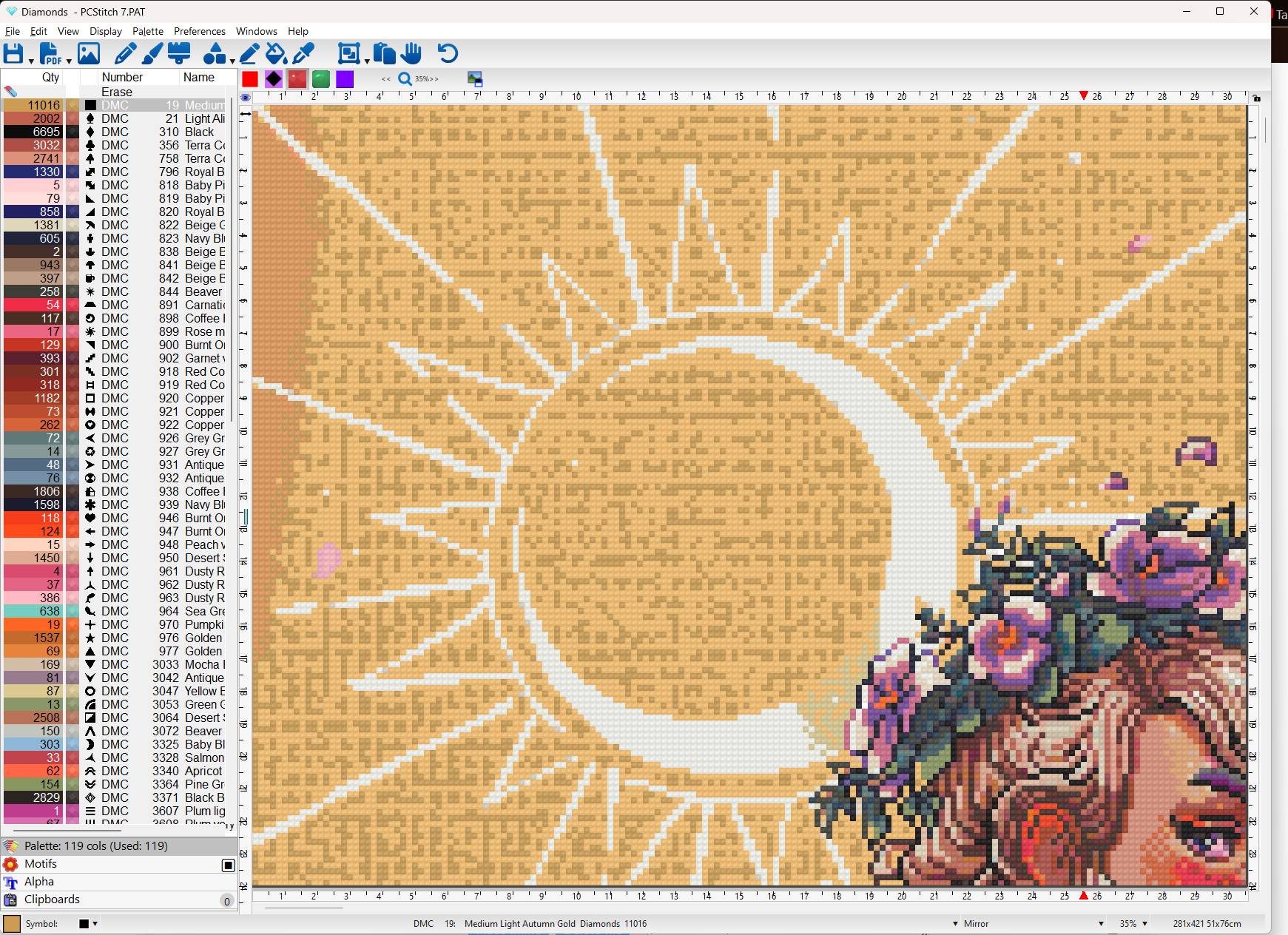Open the Clipboards panel

52,899
